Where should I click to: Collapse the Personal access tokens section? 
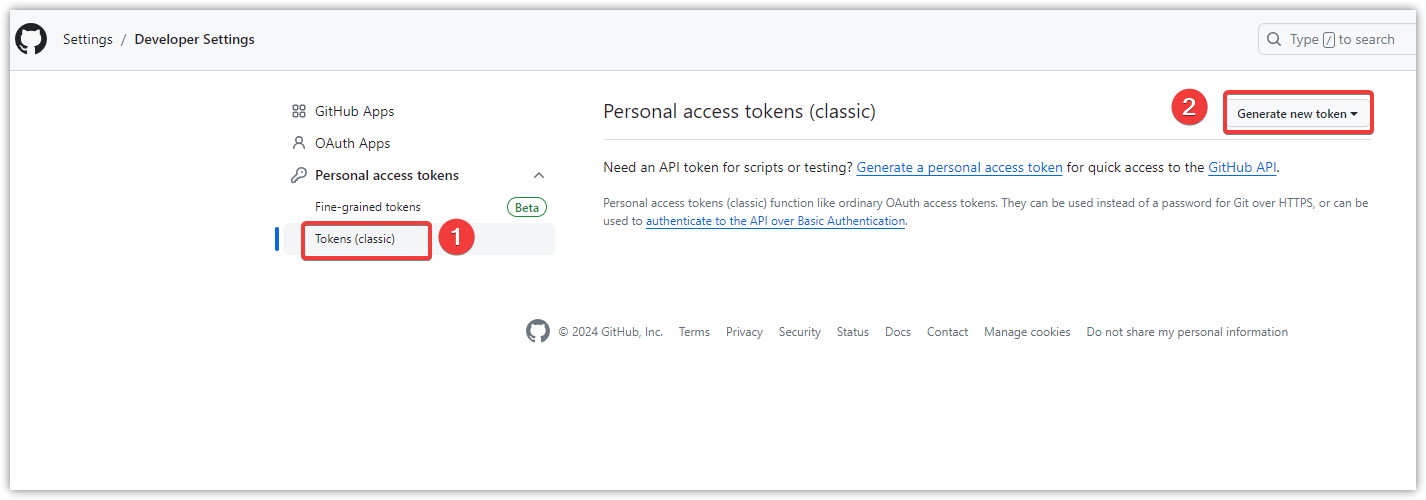539,175
